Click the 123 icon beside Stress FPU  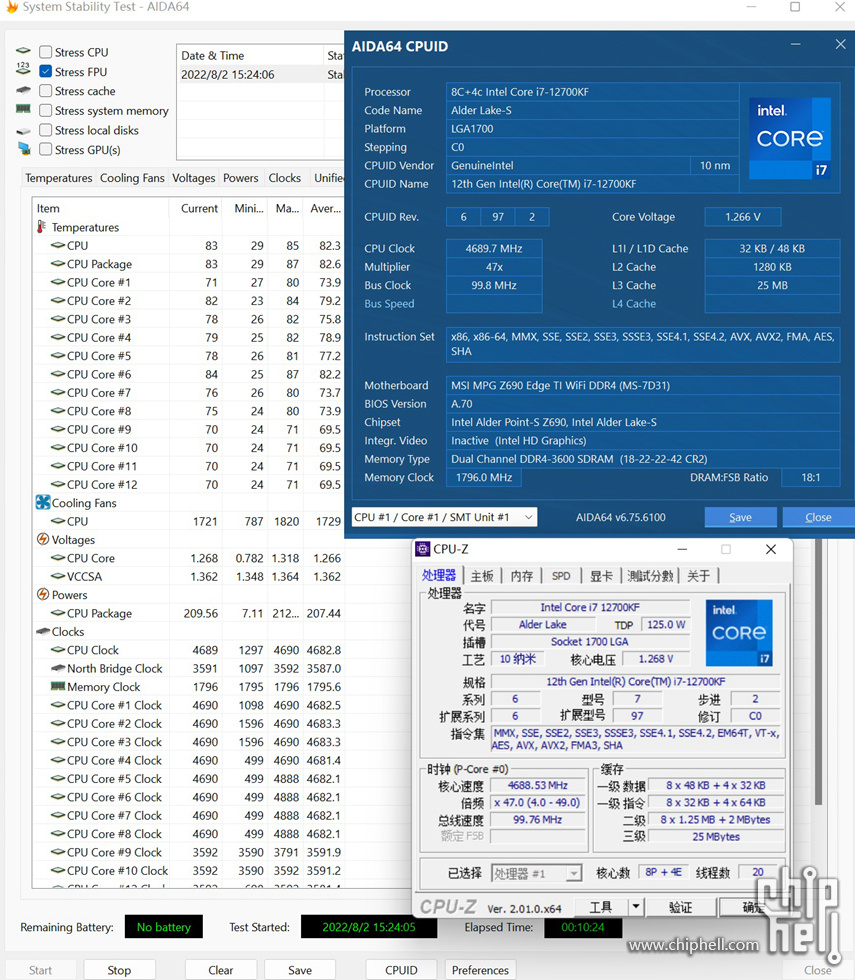(23, 69)
